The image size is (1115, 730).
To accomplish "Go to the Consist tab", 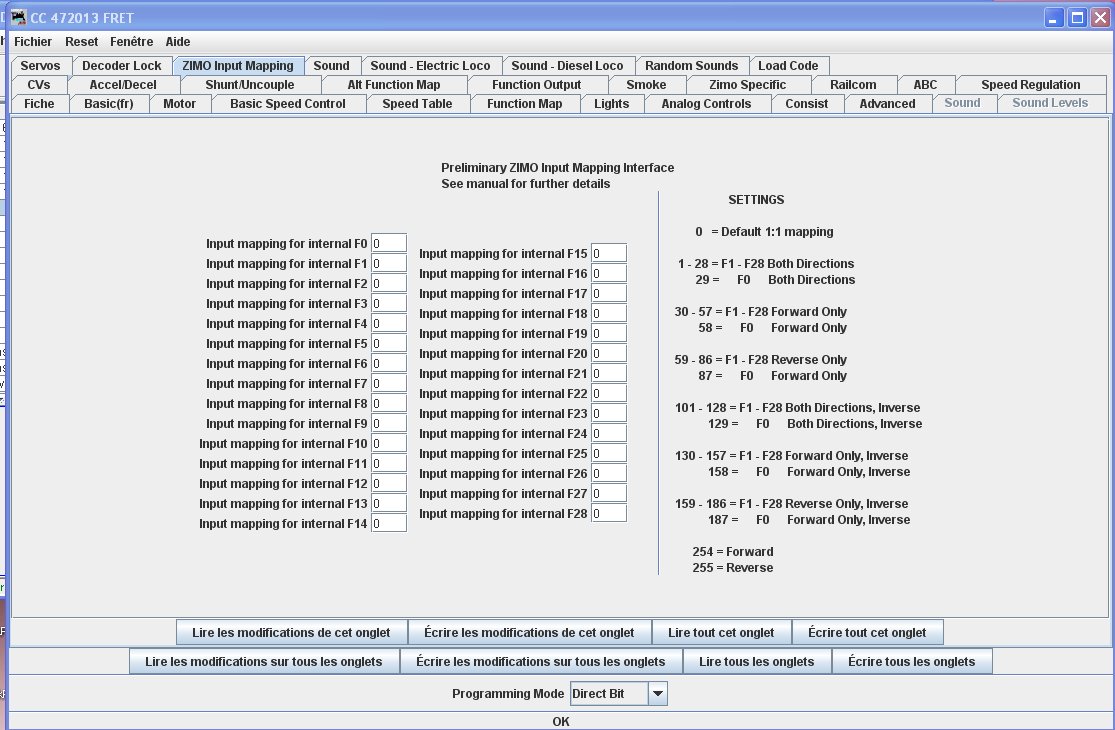I will [x=806, y=104].
